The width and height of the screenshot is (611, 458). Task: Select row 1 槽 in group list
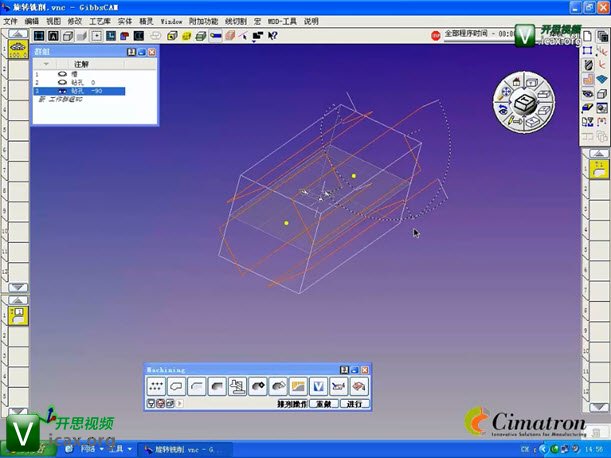coord(79,74)
